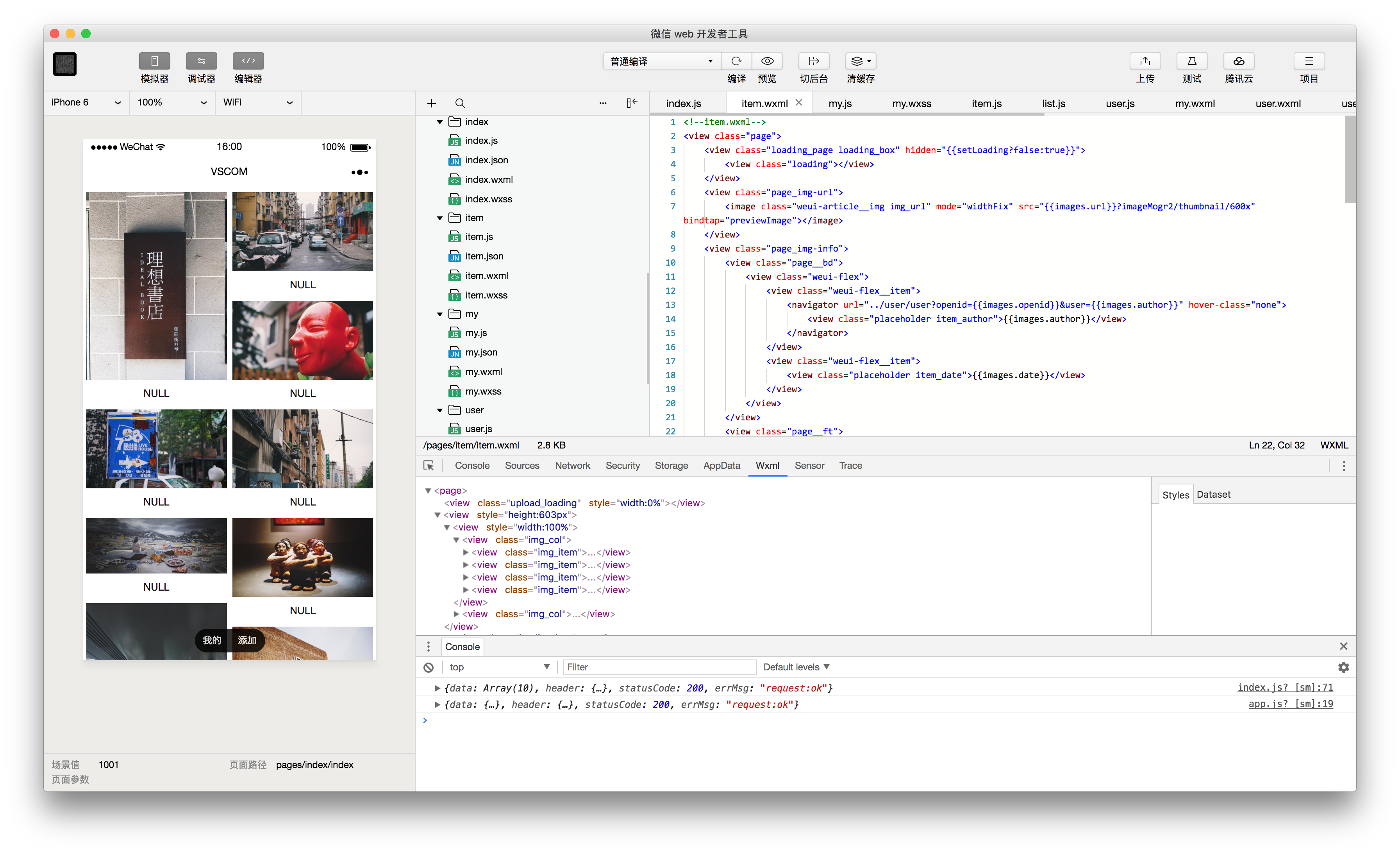The height and width of the screenshot is (854, 1400).
Task: Open console settings gear icon
Action: pos(1343,667)
